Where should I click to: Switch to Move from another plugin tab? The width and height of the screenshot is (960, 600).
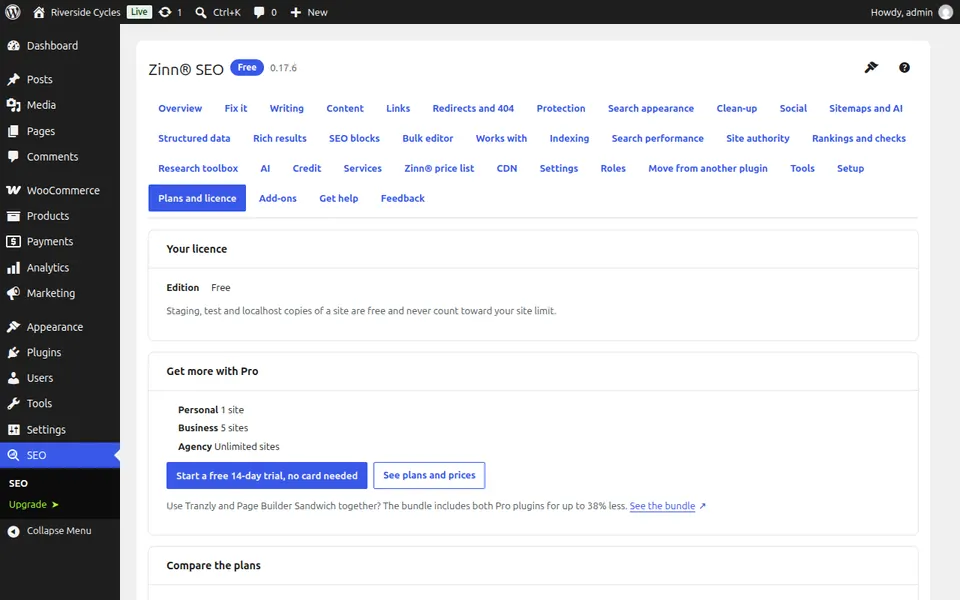point(708,168)
